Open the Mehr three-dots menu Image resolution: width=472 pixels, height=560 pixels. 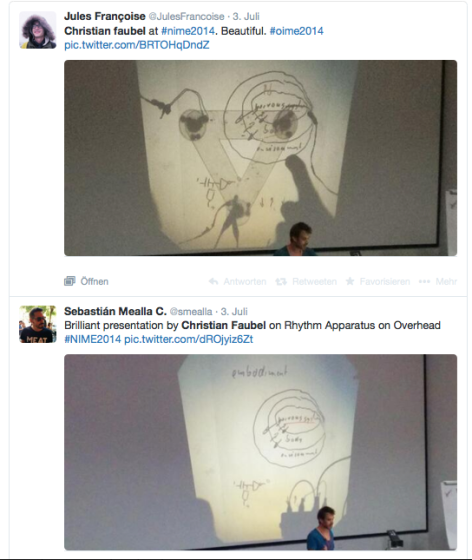point(424,281)
